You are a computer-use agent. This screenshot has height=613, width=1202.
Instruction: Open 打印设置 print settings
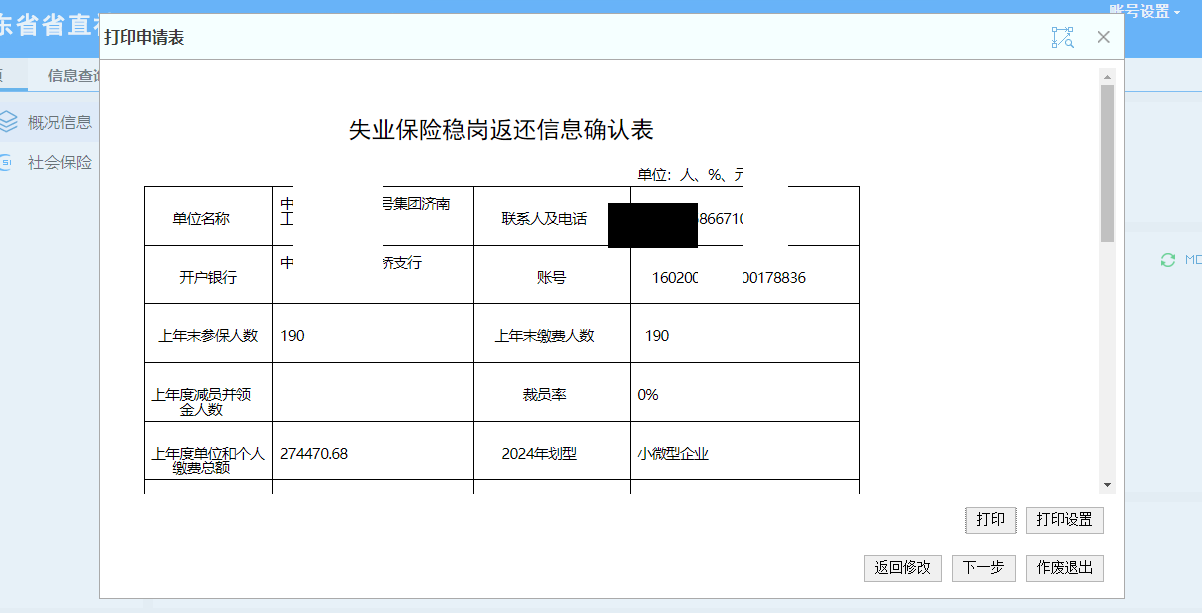coord(1064,520)
